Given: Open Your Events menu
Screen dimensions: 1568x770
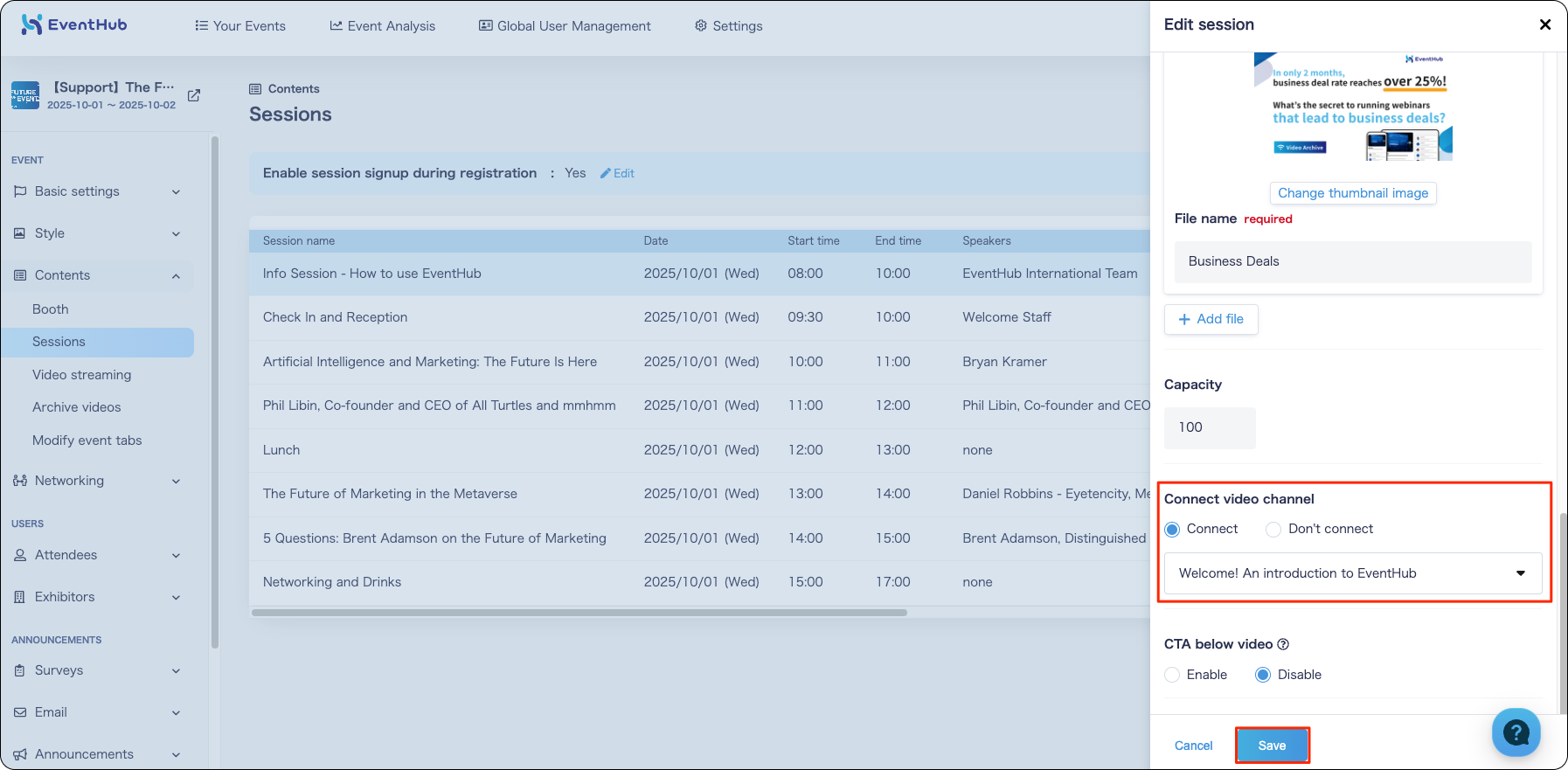Looking at the screenshot, I should pos(240,26).
